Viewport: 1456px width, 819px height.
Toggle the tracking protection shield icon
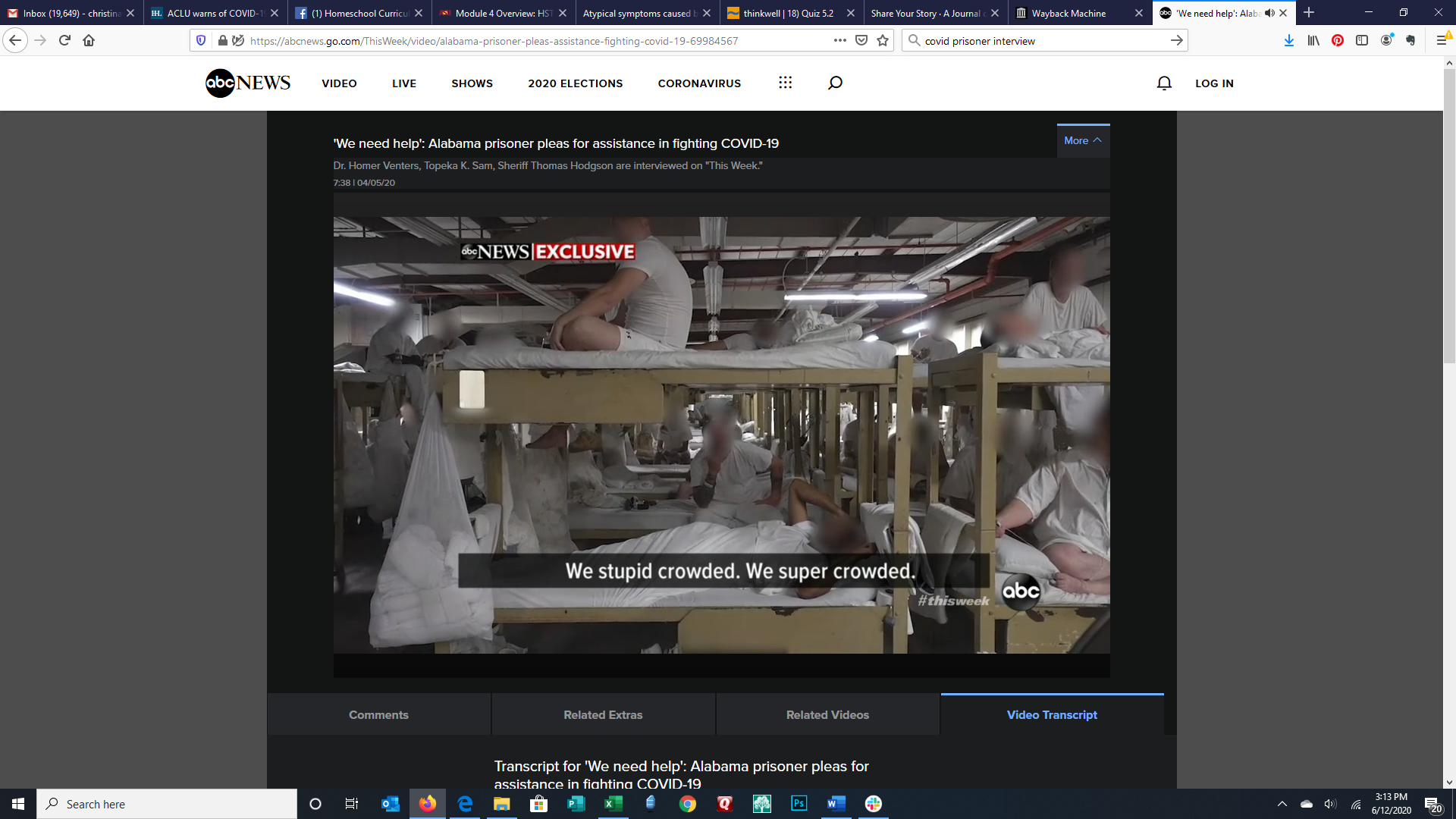pos(201,41)
